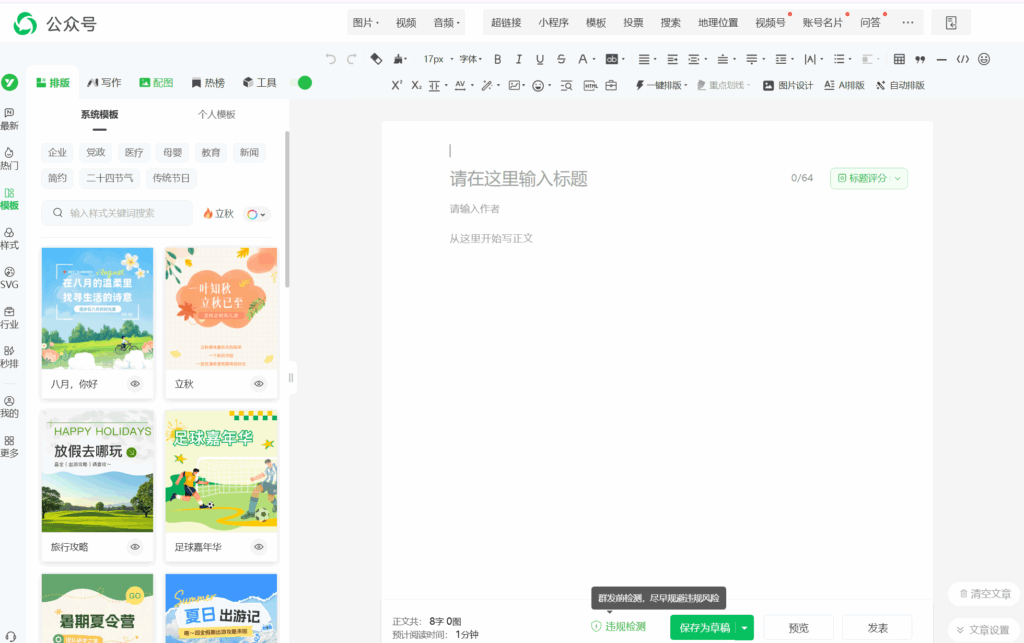Viewport: 1024px width, 643px height.
Task: Click the title field 请在这里输入标题
Action: 519,179
